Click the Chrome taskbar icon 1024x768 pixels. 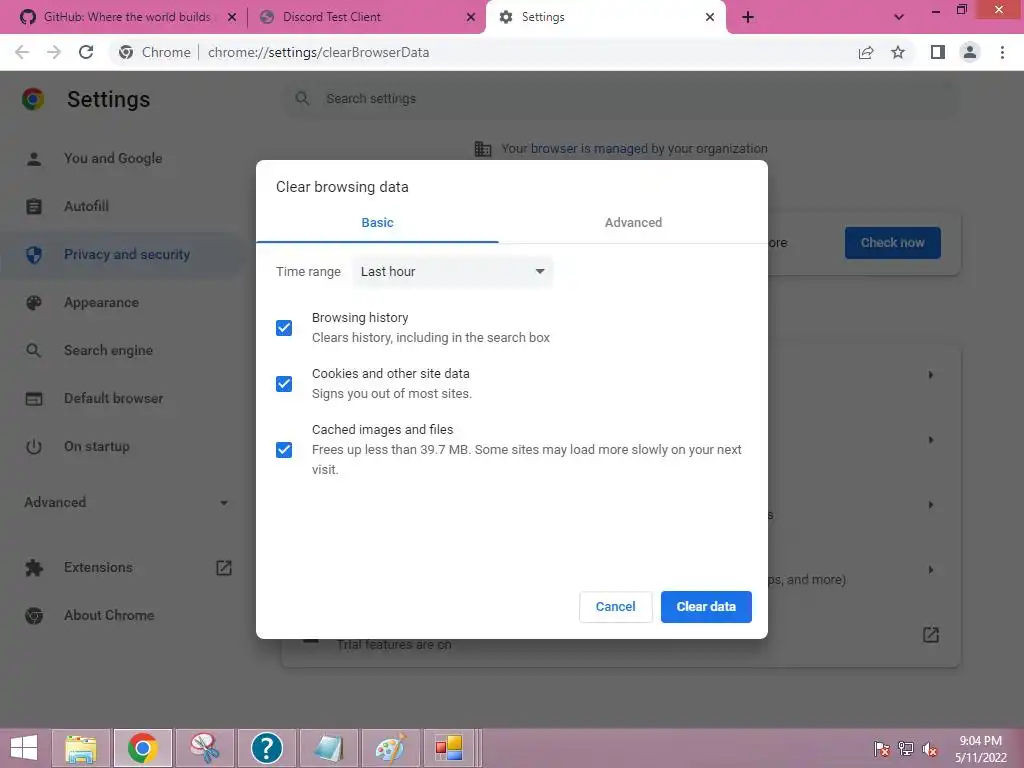142,748
